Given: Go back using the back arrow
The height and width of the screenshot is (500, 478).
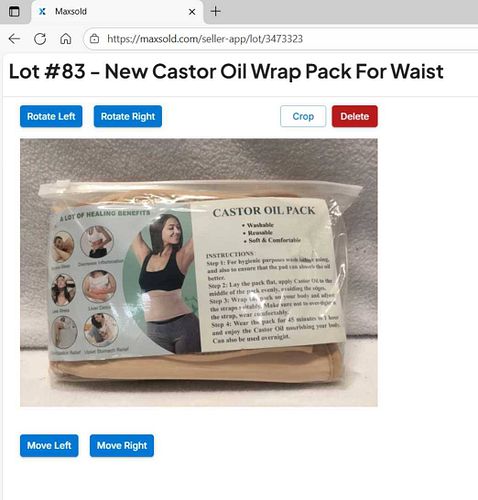Looking at the screenshot, I should tap(14, 39).
